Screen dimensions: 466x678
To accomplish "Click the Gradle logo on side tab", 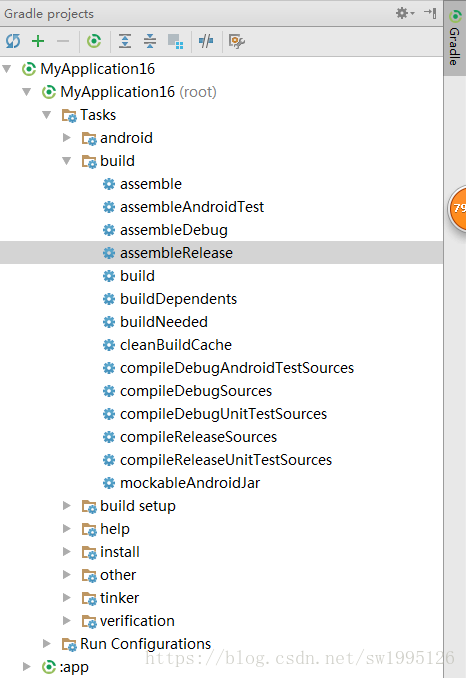I will point(455,16).
